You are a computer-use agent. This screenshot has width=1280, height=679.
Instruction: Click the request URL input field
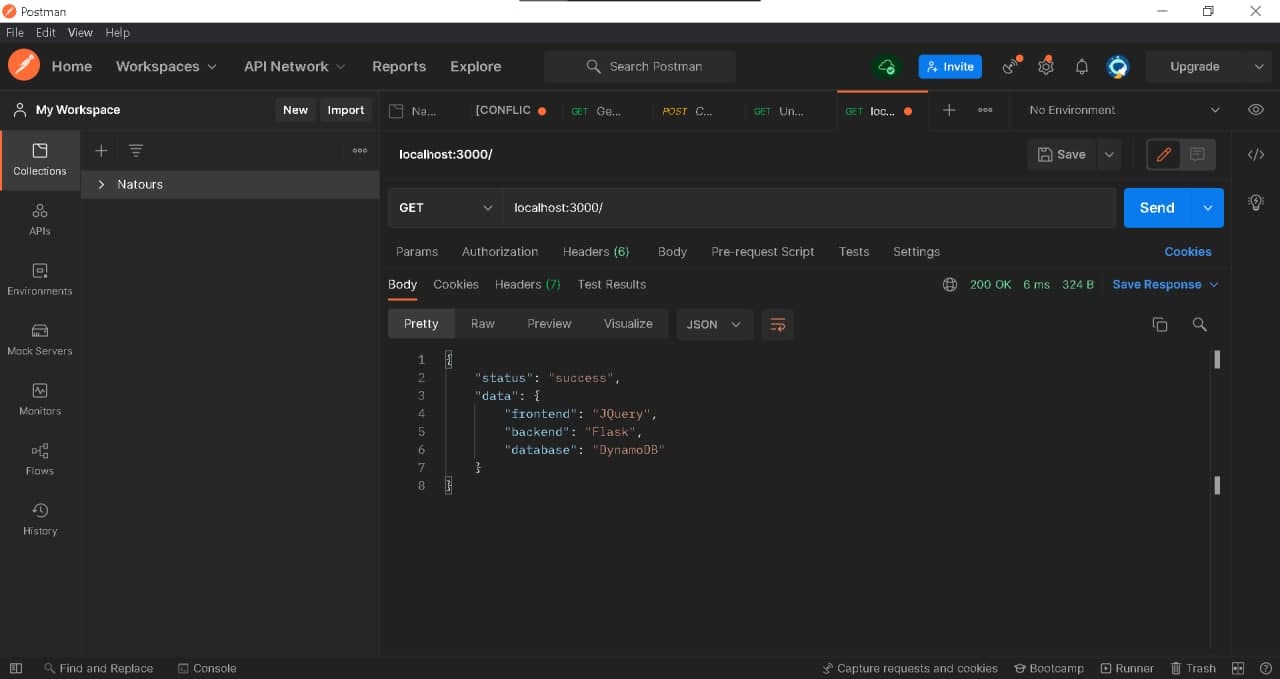808,208
